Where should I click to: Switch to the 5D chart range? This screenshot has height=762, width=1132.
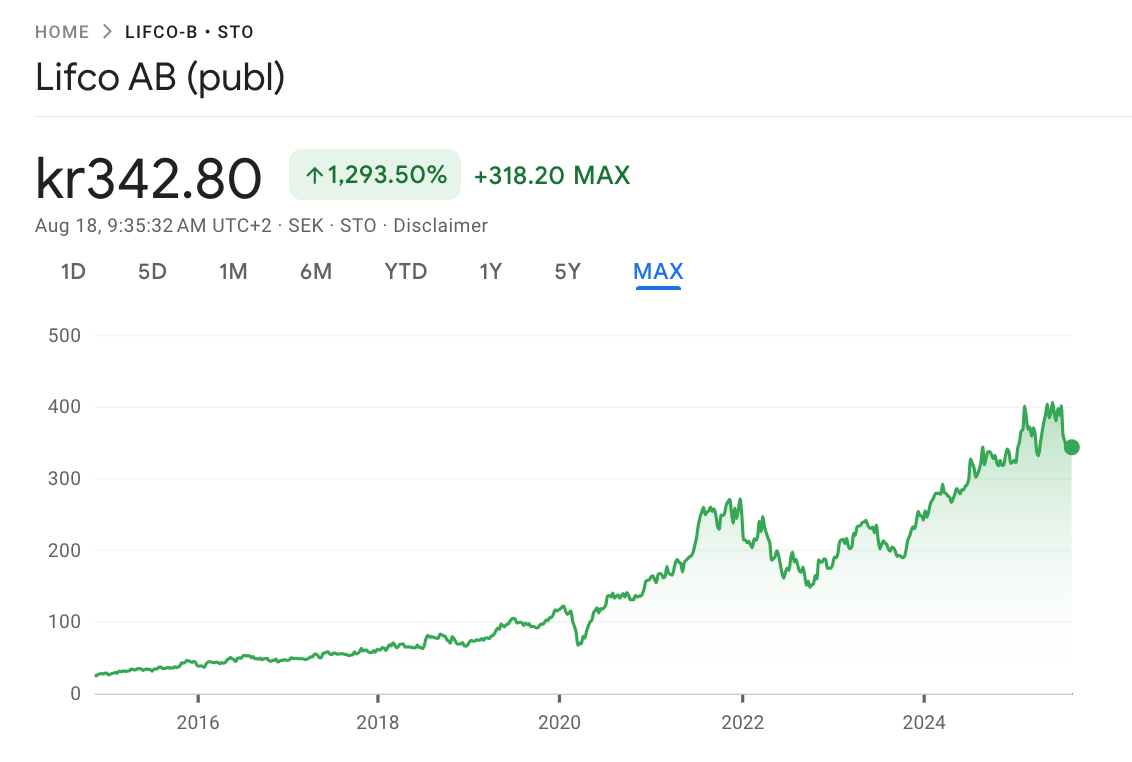(x=152, y=271)
